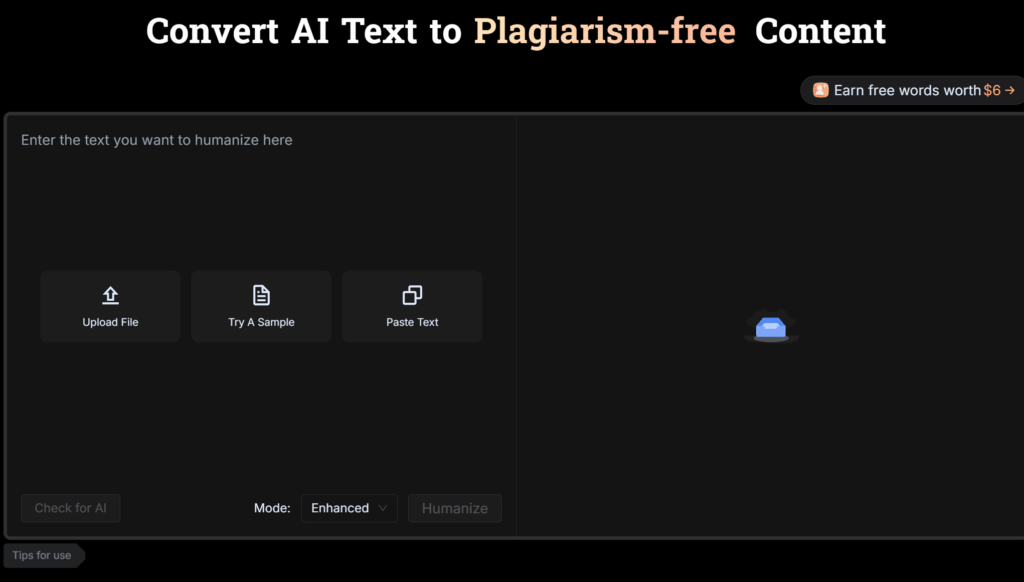The width and height of the screenshot is (1024, 582).
Task: Open the Enhanced mode dropdown
Action: (348, 508)
